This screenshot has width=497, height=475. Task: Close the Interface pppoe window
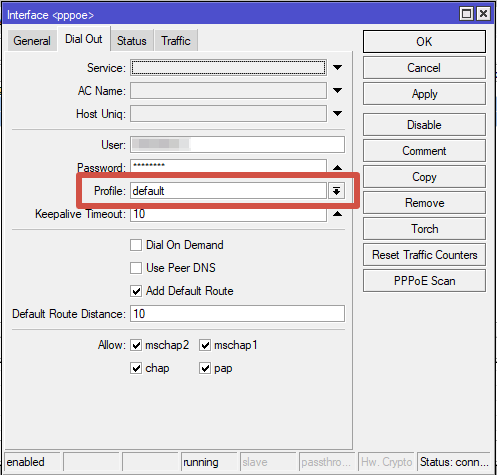[x=483, y=14]
